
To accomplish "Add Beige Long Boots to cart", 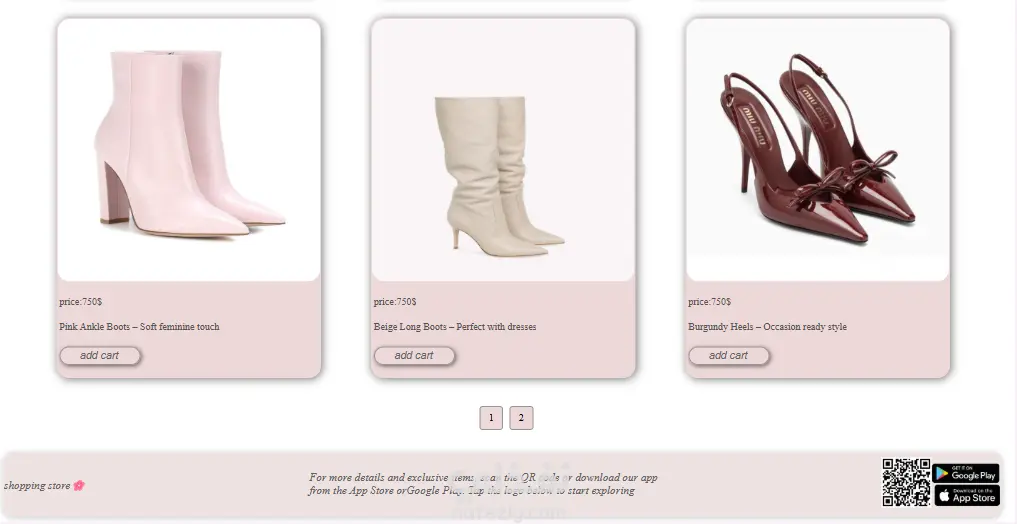I will (414, 355).
